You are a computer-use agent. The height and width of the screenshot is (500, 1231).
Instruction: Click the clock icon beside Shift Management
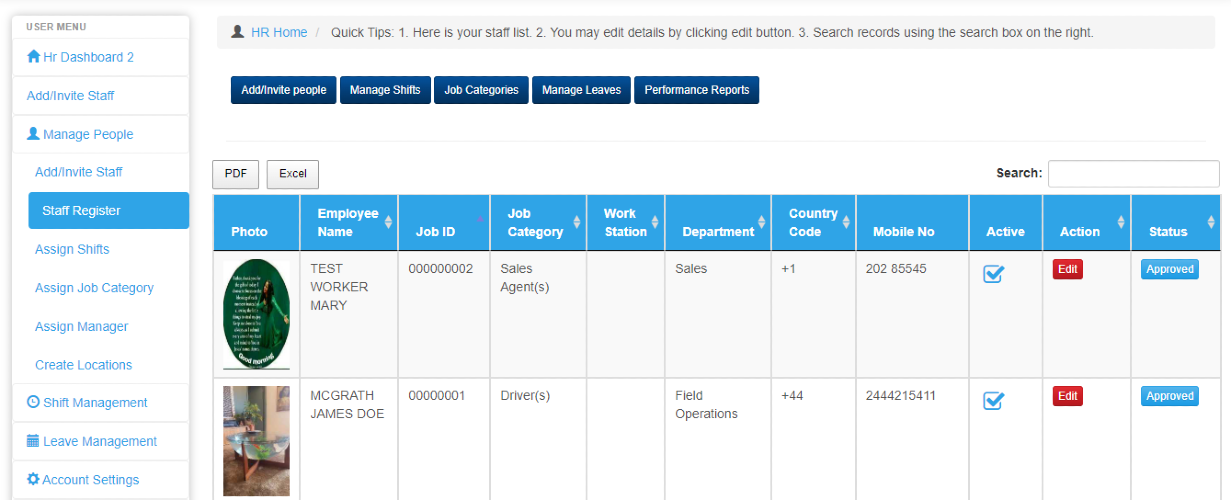point(33,402)
